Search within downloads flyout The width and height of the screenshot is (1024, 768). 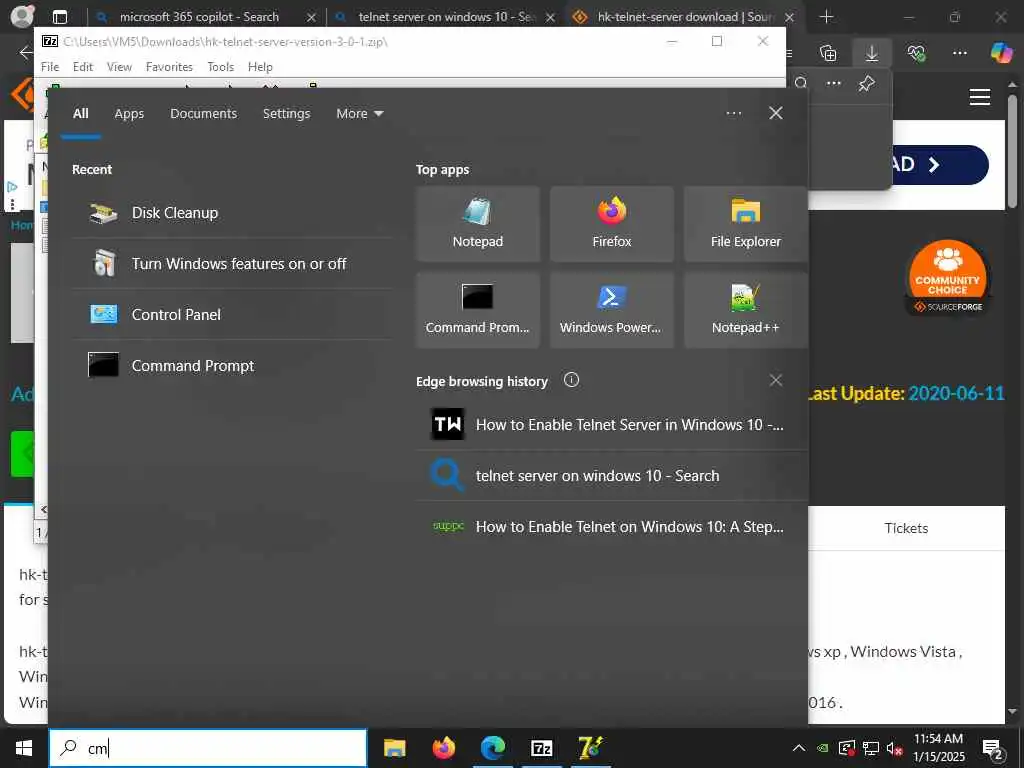[x=801, y=84]
